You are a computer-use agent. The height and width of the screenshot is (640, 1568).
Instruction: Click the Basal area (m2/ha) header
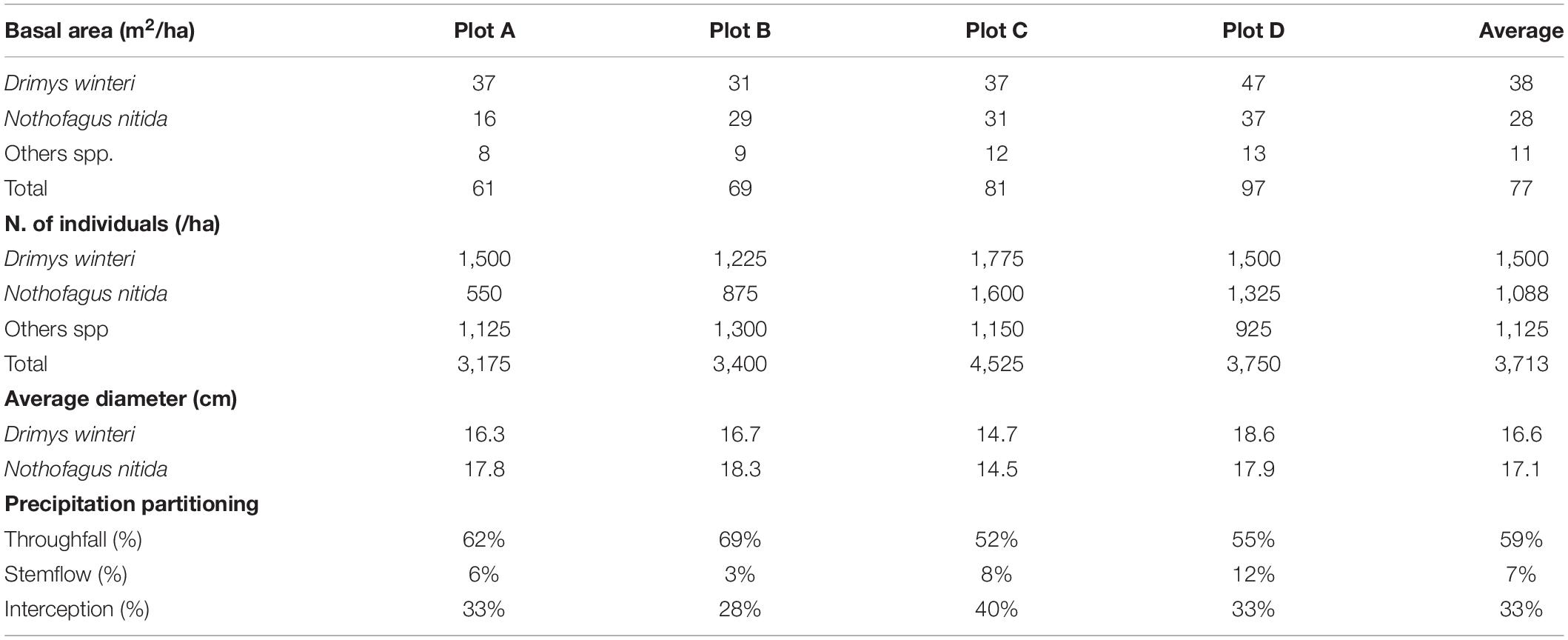coord(99,30)
